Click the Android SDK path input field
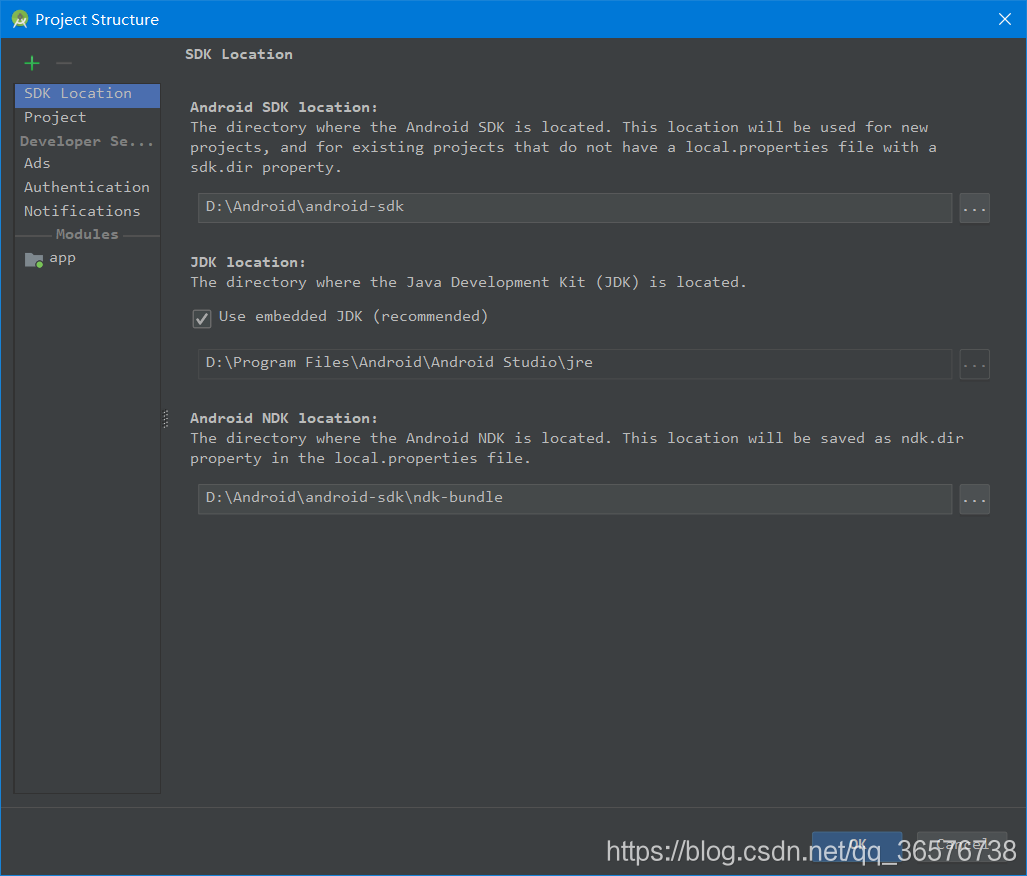1027x876 pixels. click(x=574, y=208)
